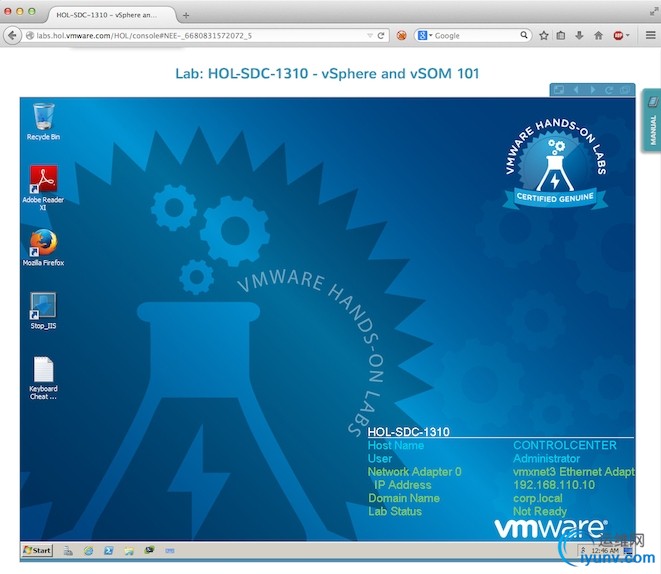Click the last blue quick-launch taskbar icon
Viewport: 661px width, 574px height.
170,550
